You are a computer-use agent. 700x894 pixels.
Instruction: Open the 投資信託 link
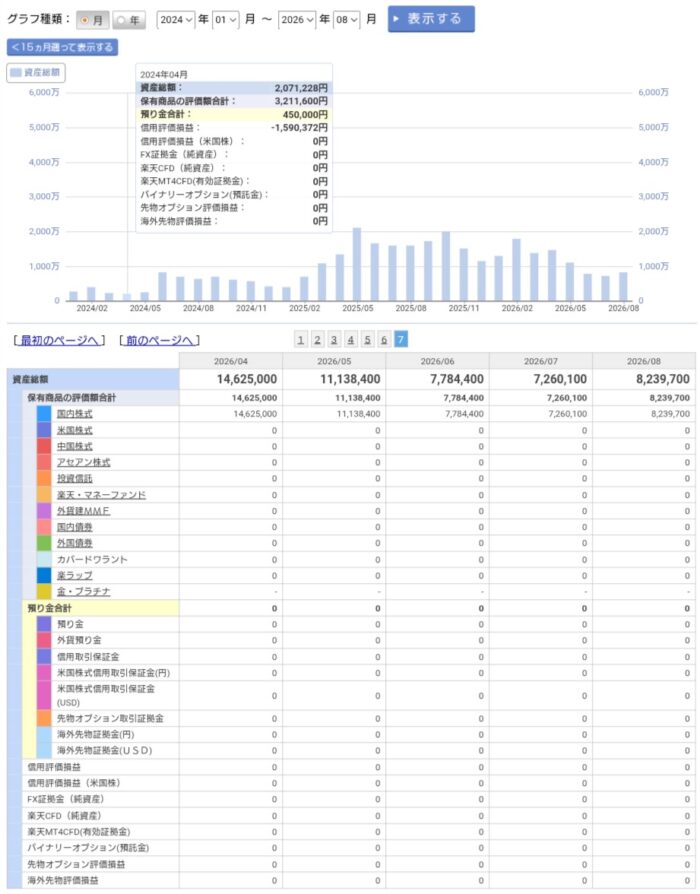point(75,478)
